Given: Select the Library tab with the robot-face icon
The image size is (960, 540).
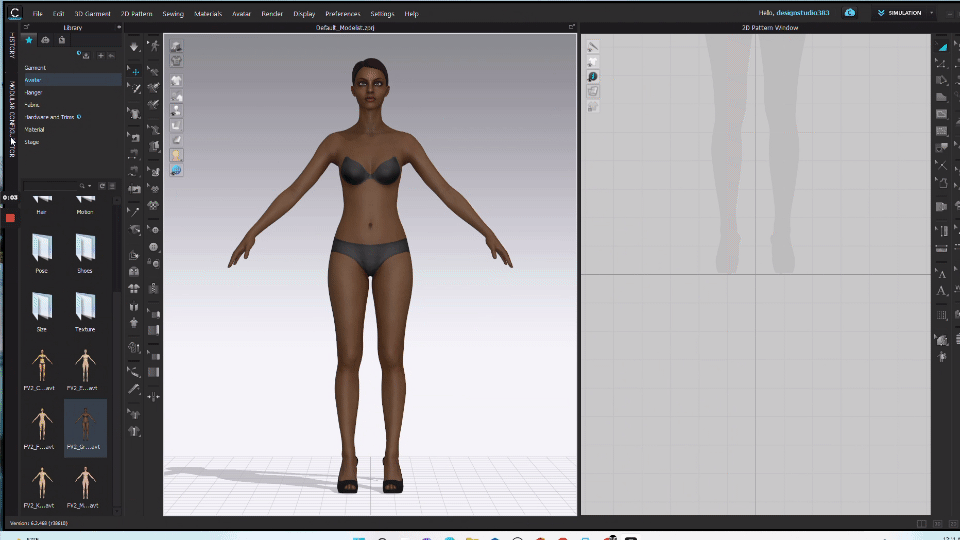Looking at the screenshot, I should [45, 40].
